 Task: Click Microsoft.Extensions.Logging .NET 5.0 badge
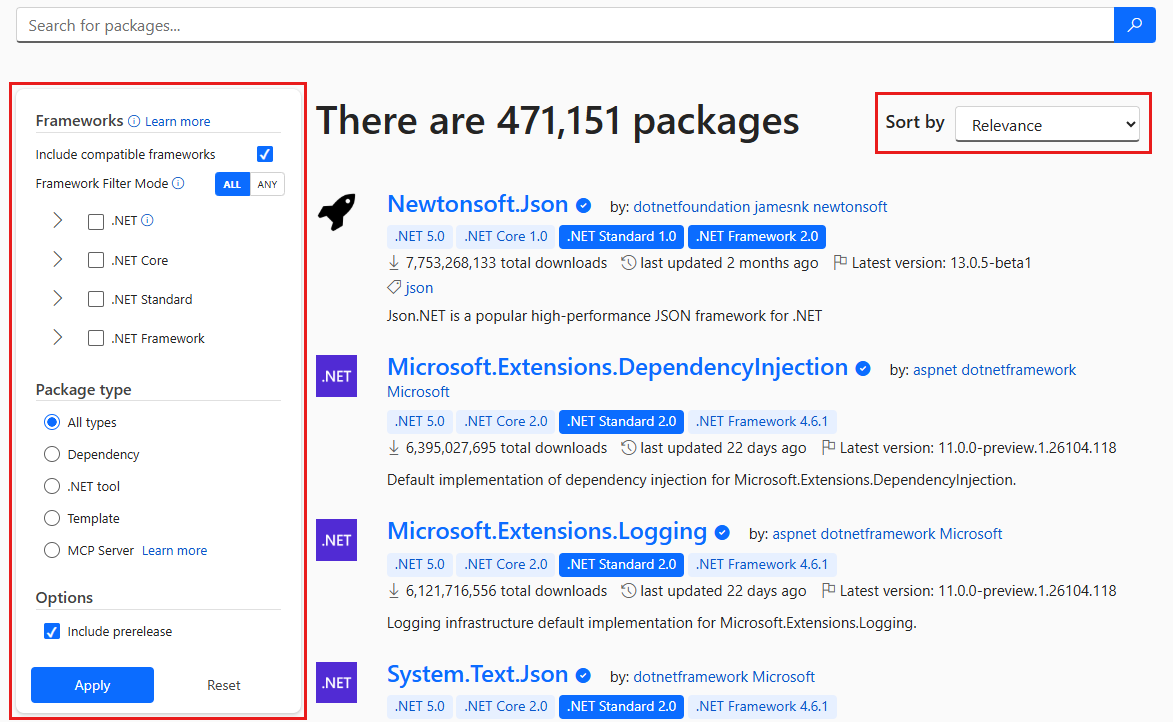click(x=420, y=564)
